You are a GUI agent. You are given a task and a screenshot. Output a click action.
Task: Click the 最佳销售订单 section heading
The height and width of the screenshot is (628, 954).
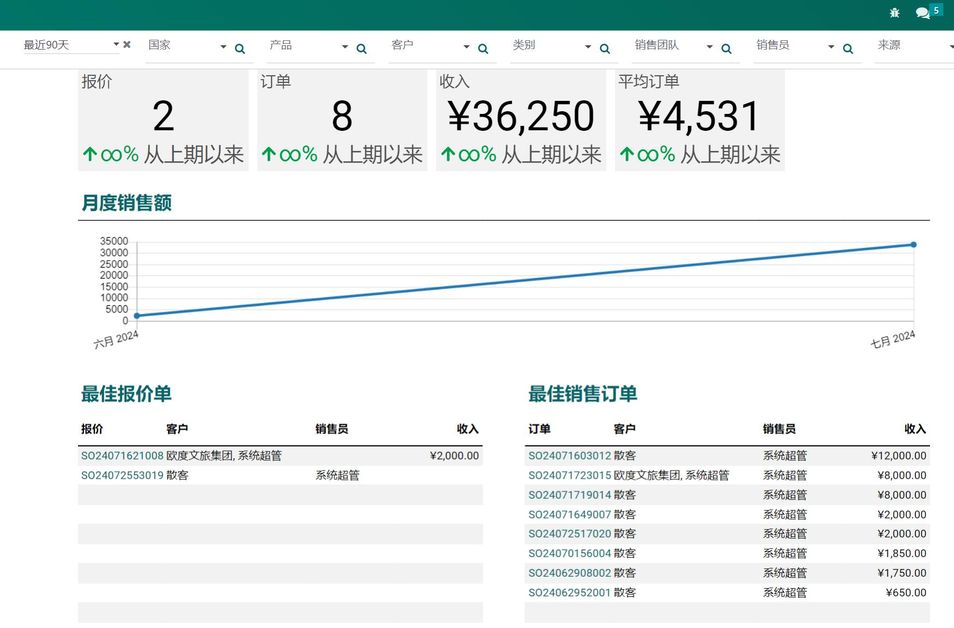(582, 394)
